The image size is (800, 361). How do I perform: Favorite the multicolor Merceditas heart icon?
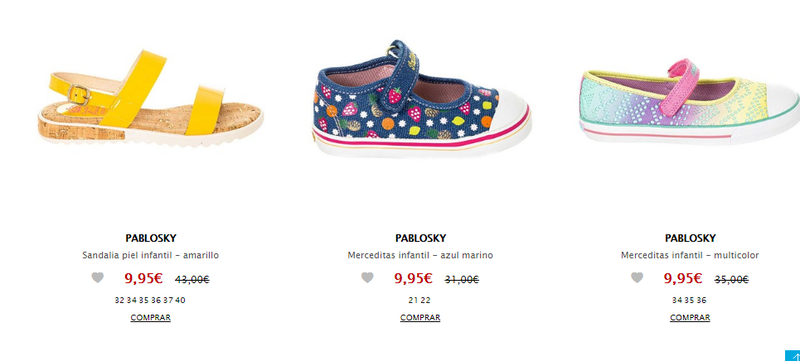click(x=637, y=278)
